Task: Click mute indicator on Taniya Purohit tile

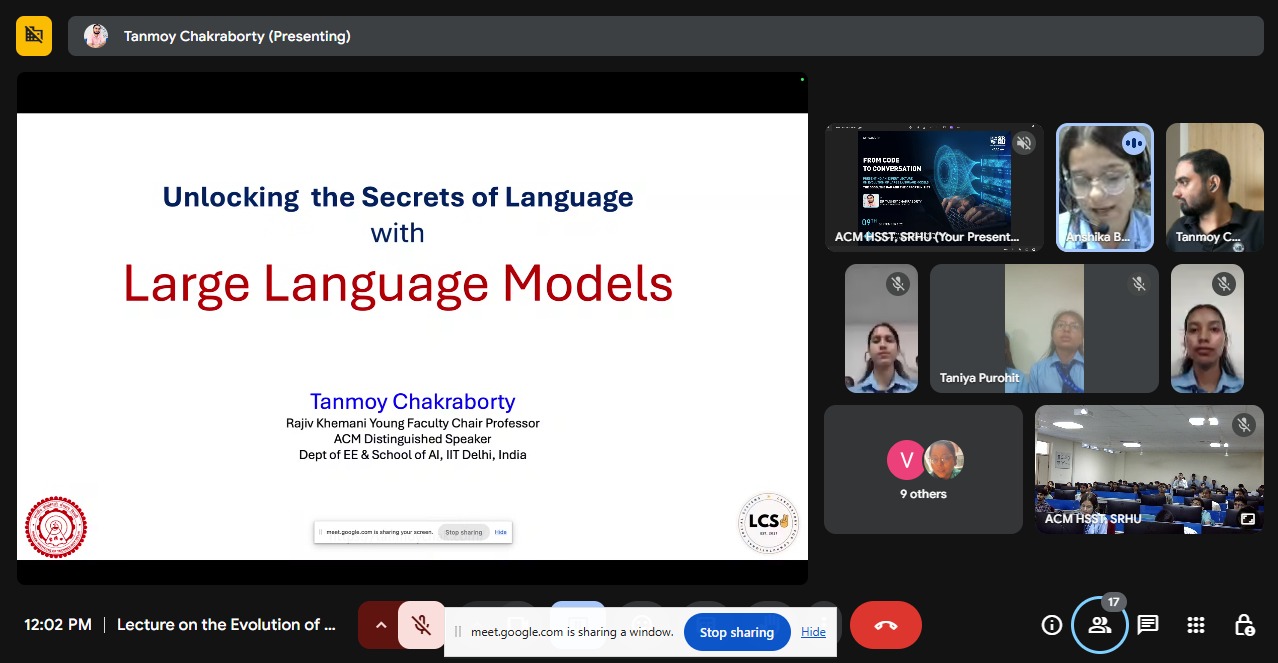Action: click(x=1138, y=285)
